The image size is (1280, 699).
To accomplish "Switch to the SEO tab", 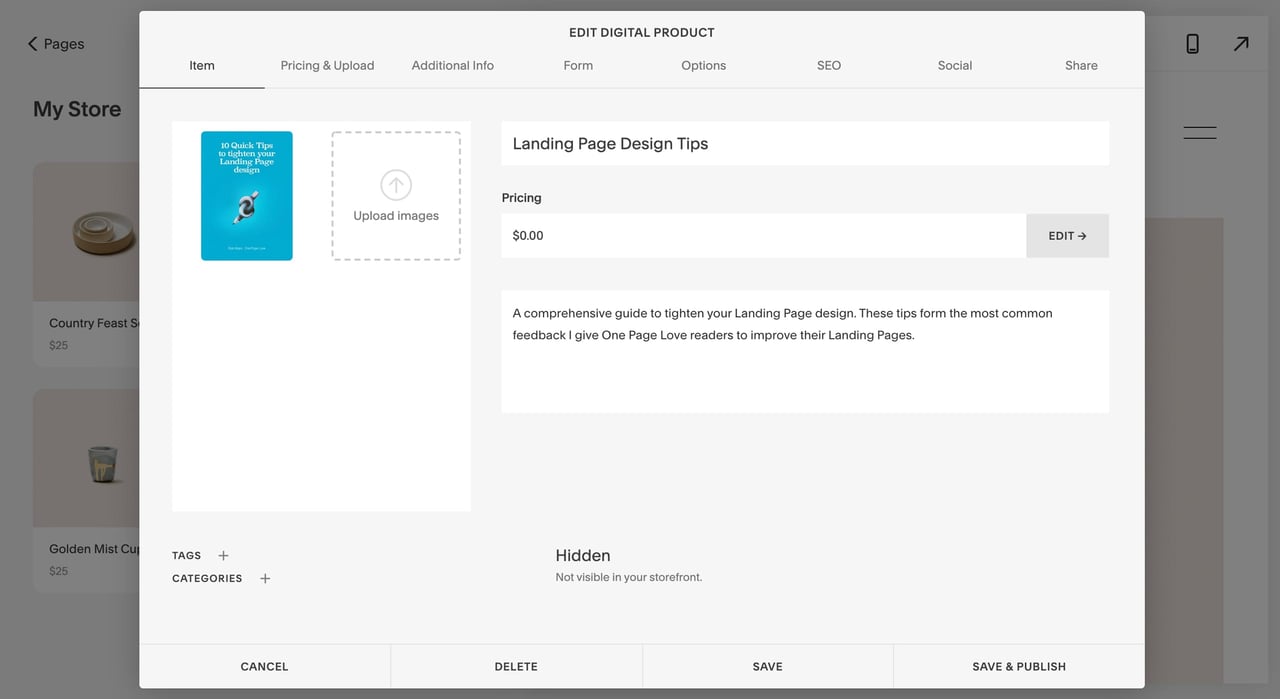I will [x=828, y=65].
